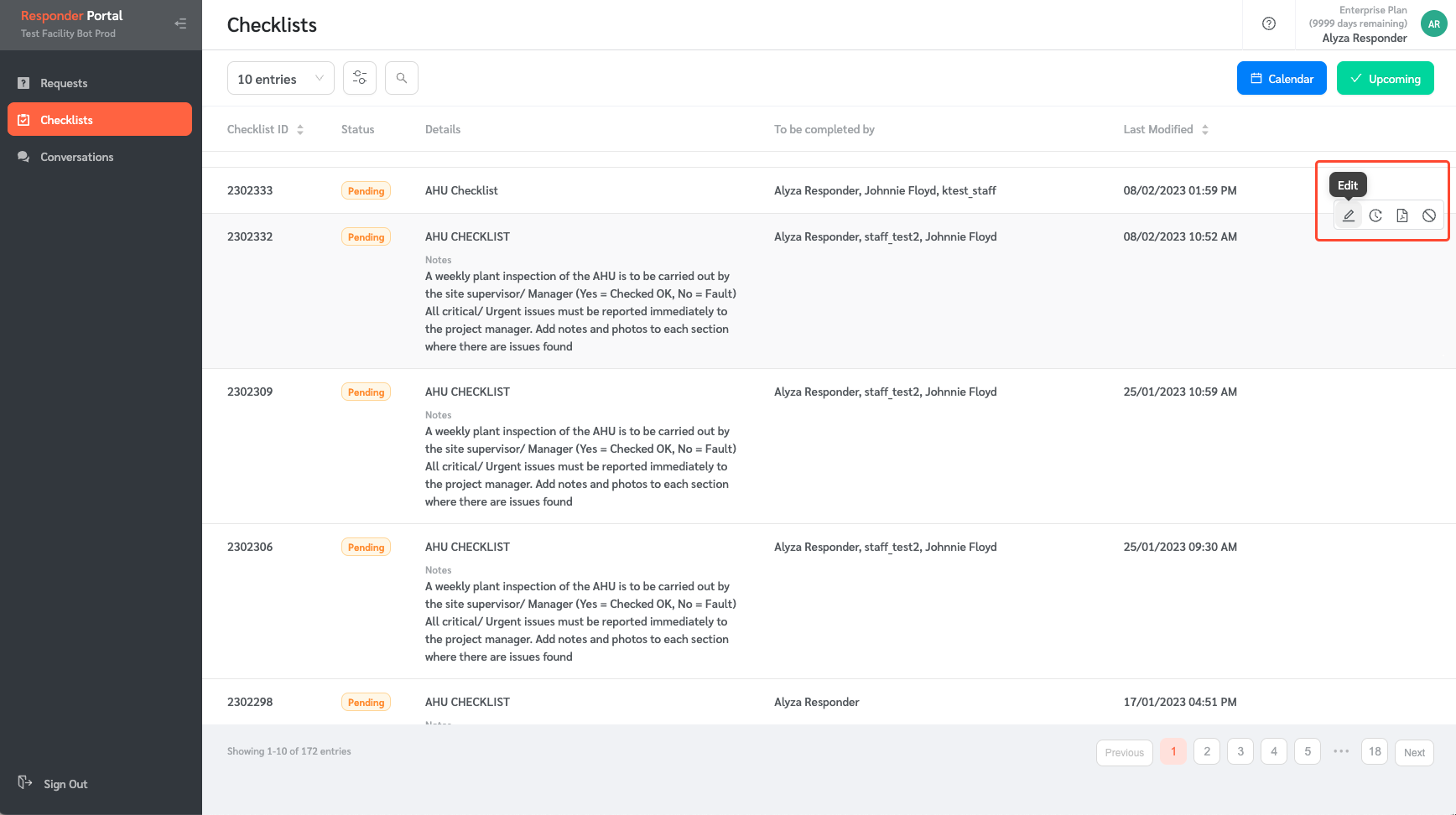Click the cancel/disable icon in the edit toolbar
The height and width of the screenshot is (815, 1456).
1428,215
